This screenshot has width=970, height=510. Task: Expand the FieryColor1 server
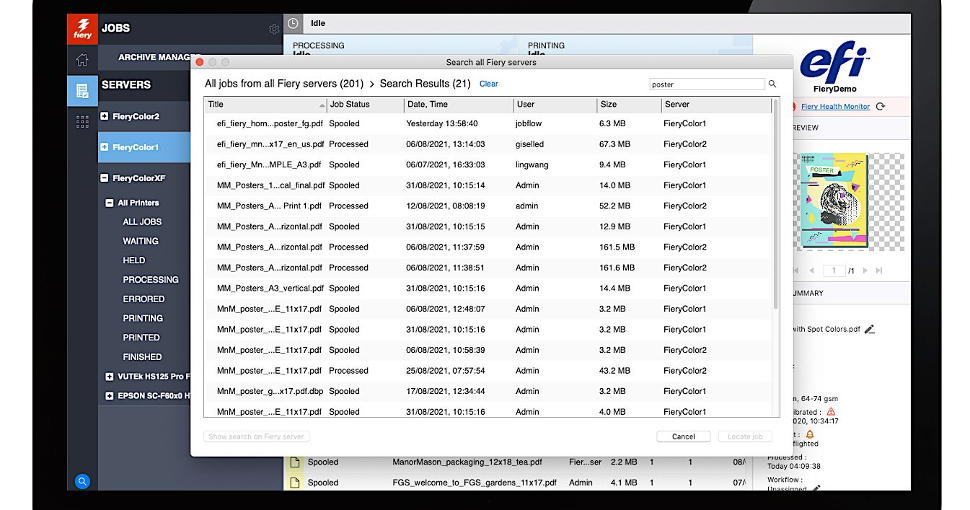(104, 147)
